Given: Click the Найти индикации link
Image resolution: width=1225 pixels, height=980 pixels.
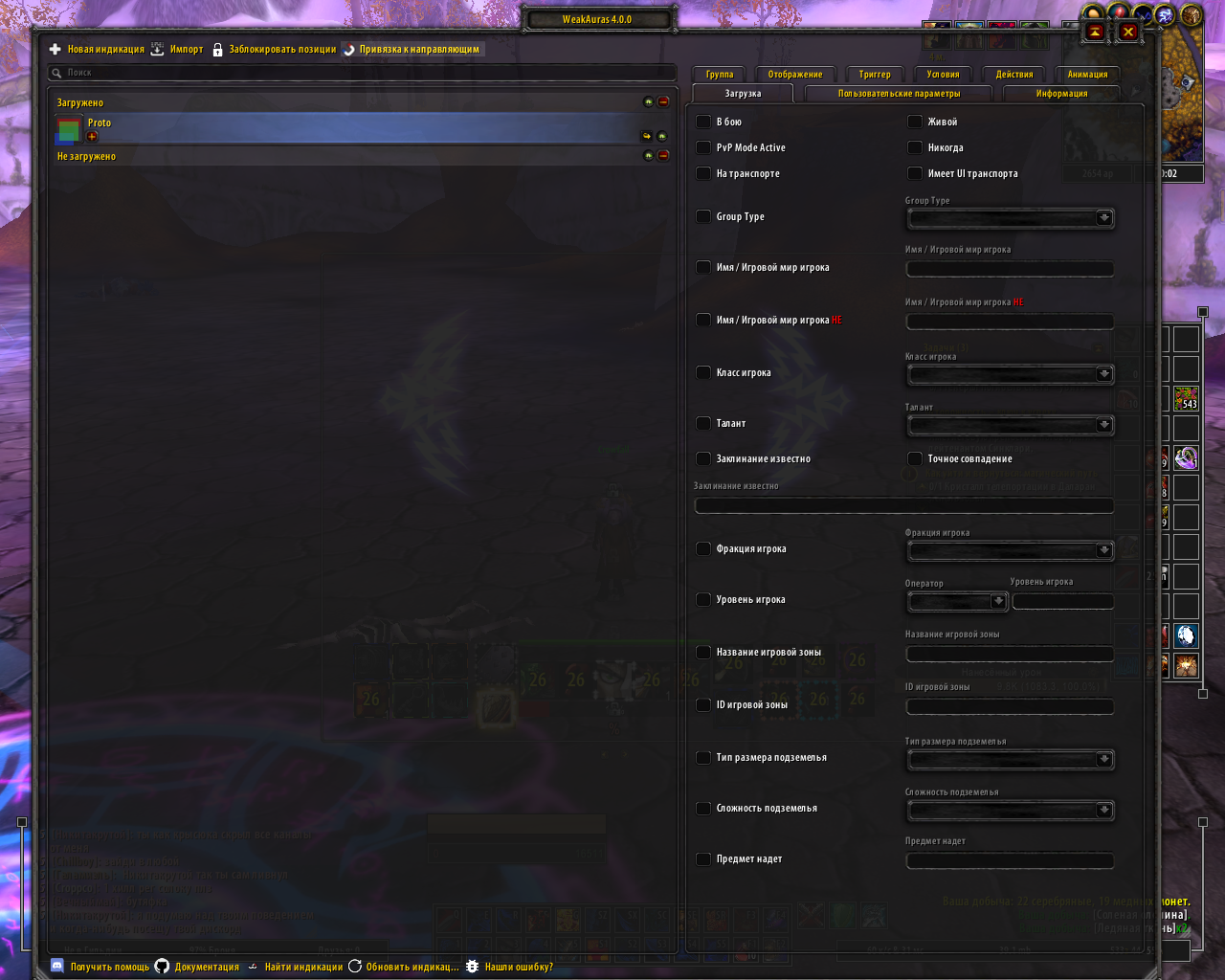Looking at the screenshot, I should click(295, 967).
